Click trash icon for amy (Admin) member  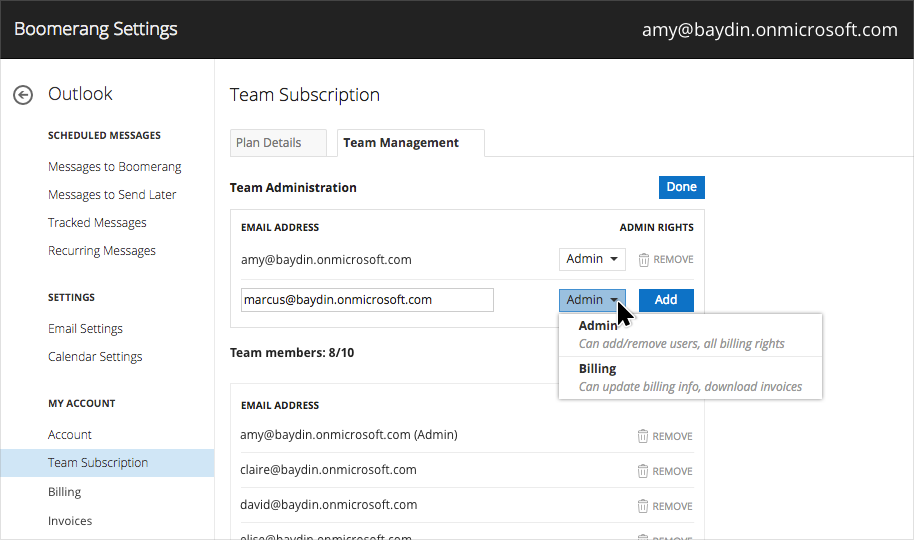pos(642,436)
